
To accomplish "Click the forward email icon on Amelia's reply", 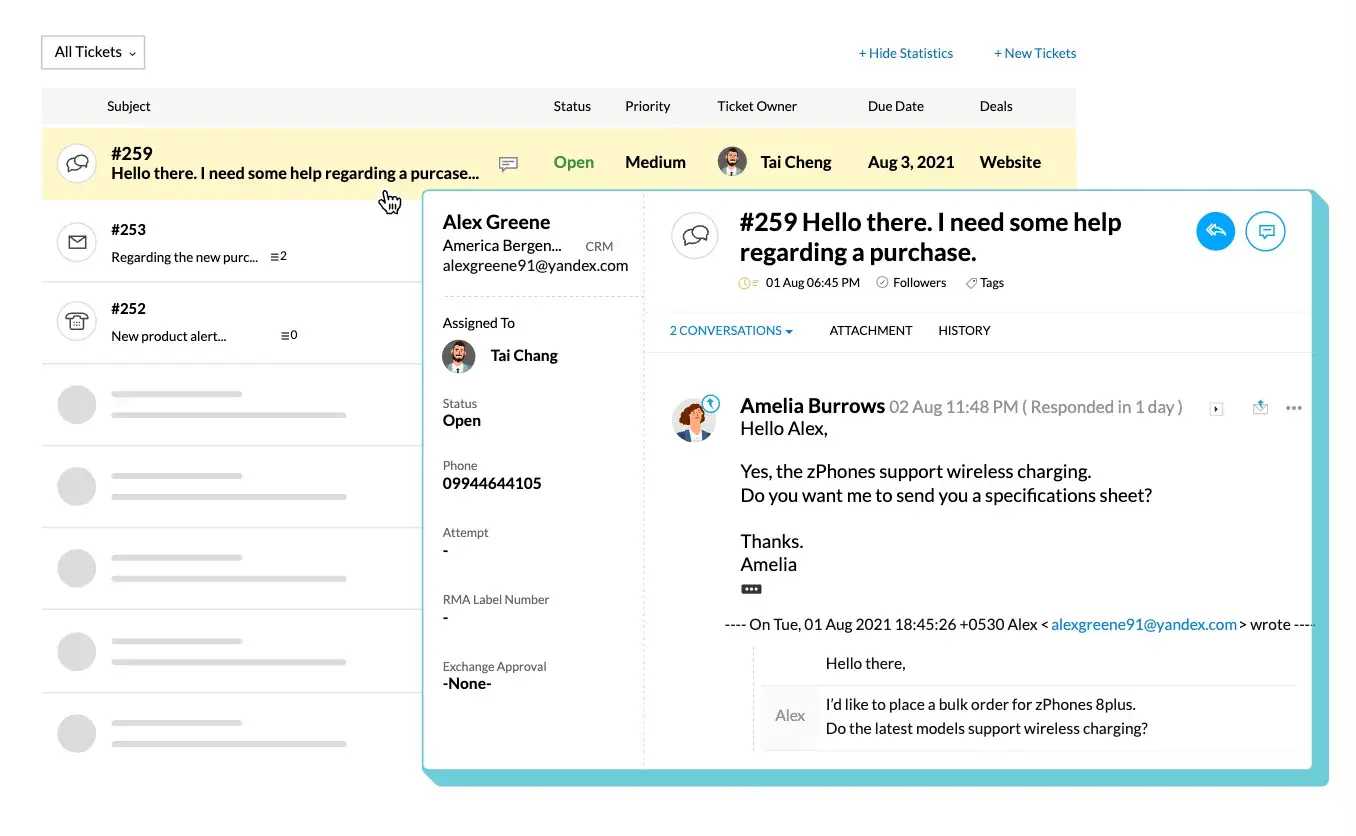I will pyautogui.click(x=1259, y=408).
